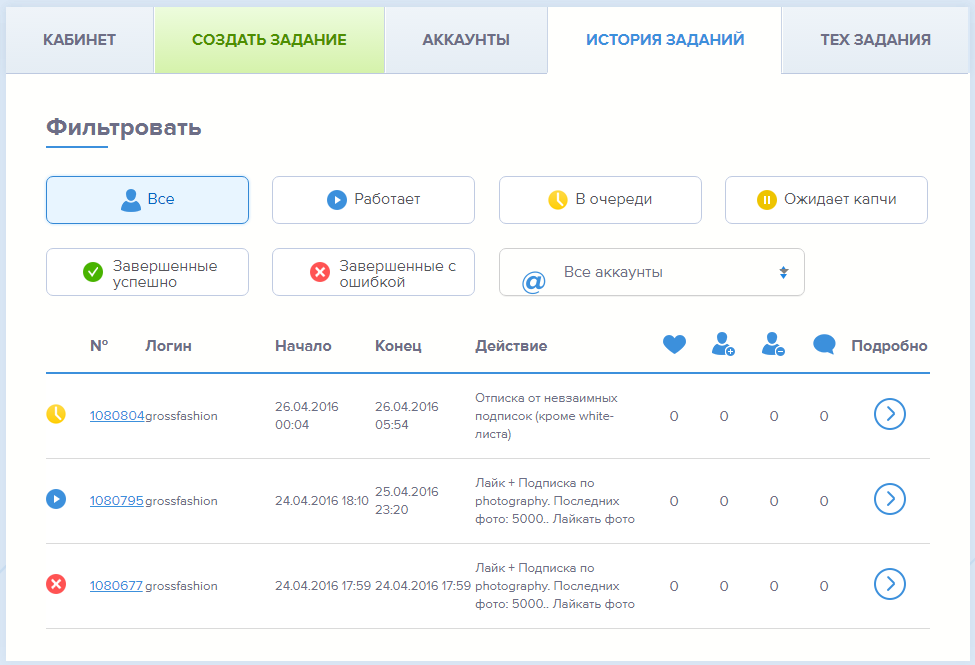The image size is (975, 665).
Task: Open the СОЗДАТЬ ЗАДАНИЕ tab
Action: [x=268, y=40]
